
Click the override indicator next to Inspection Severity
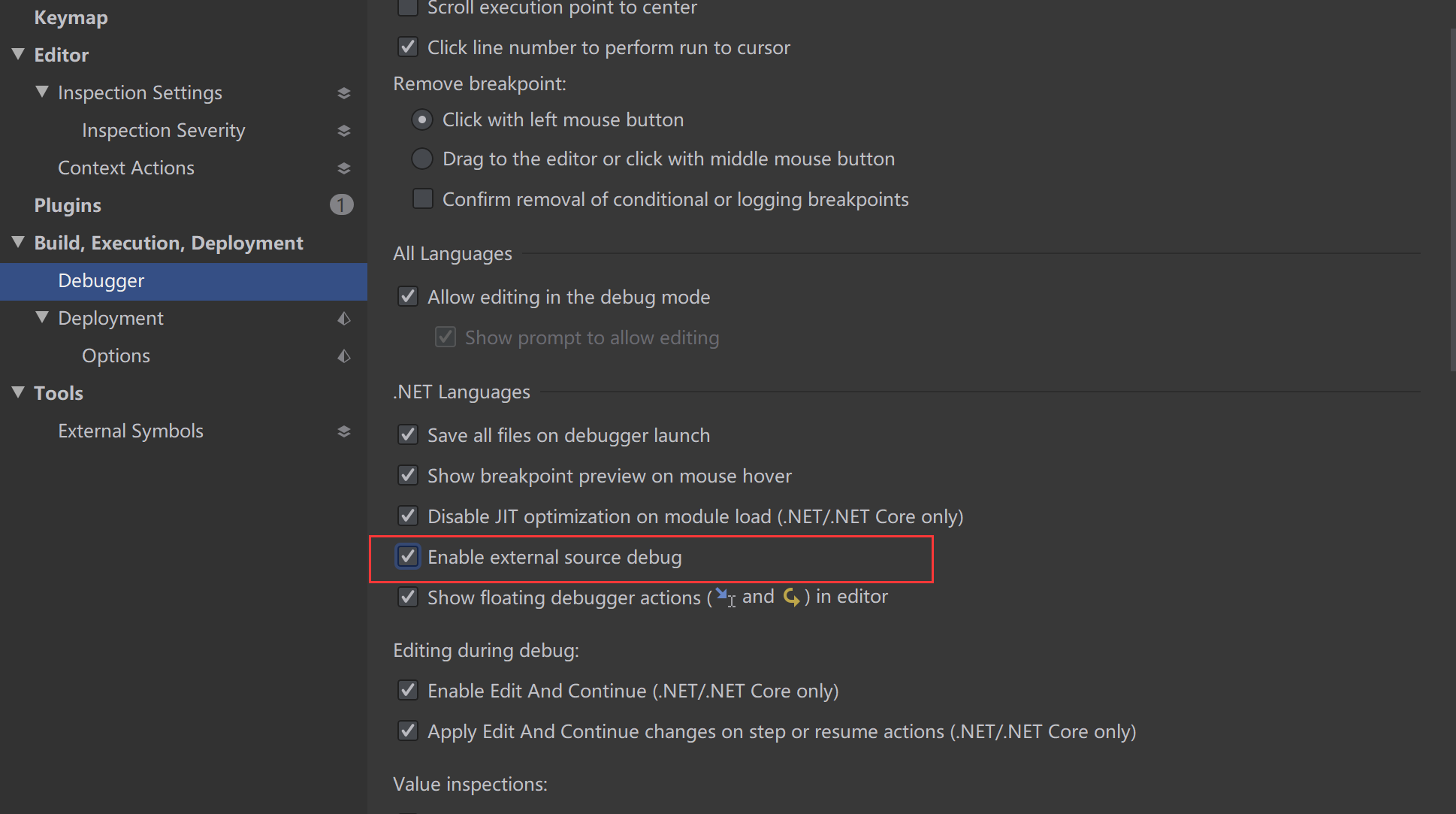[344, 130]
